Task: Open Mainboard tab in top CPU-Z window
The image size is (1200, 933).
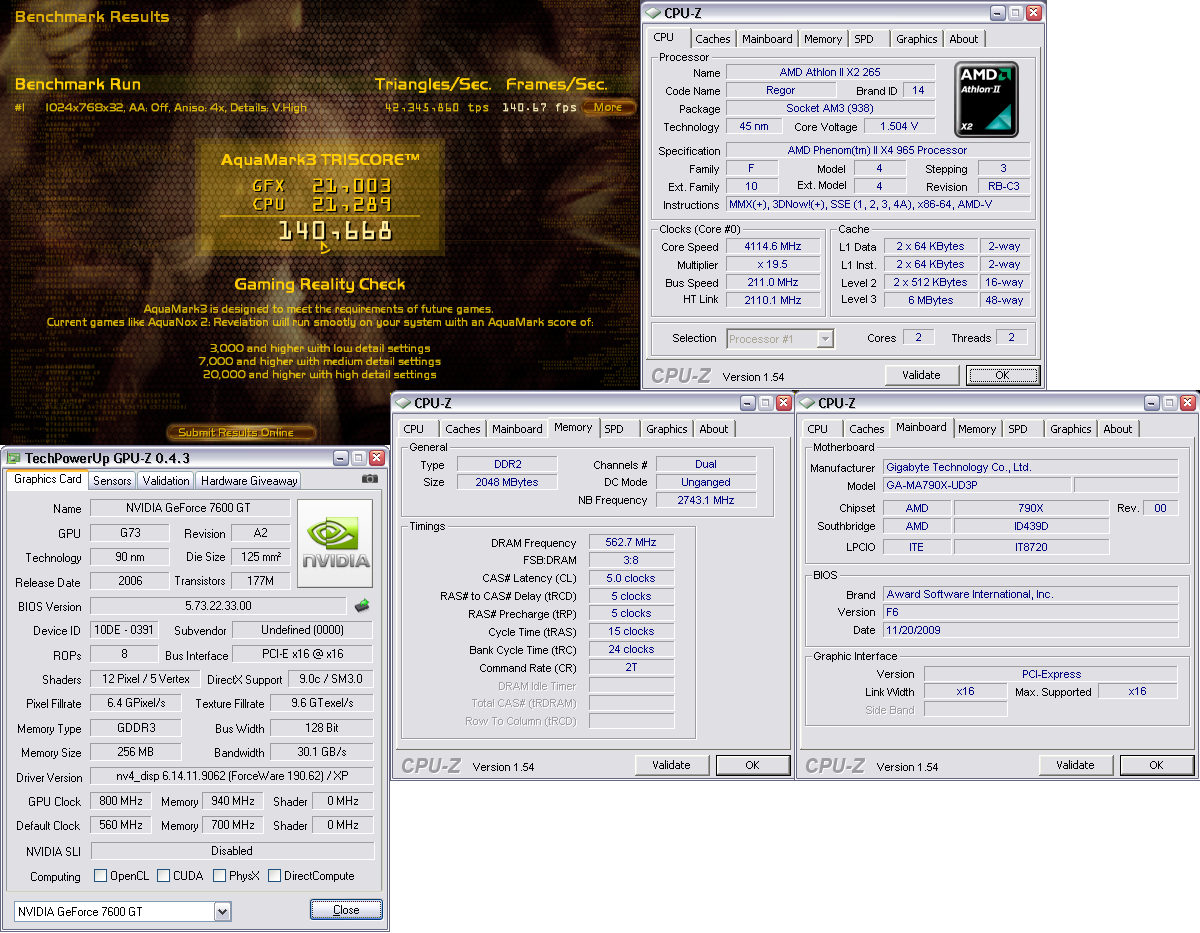Action: click(x=768, y=39)
